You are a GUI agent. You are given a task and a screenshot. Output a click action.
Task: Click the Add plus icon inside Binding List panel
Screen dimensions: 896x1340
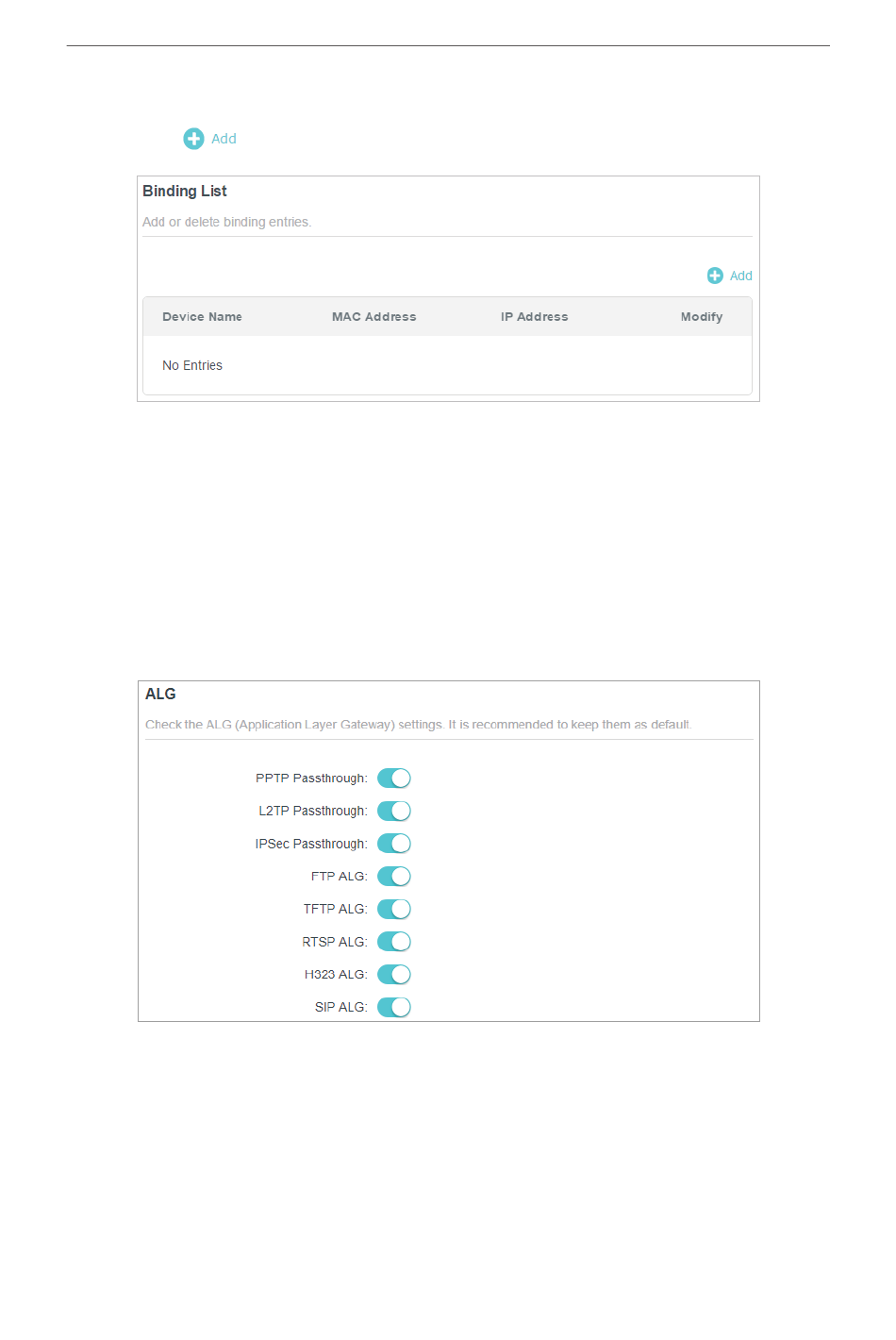click(715, 276)
